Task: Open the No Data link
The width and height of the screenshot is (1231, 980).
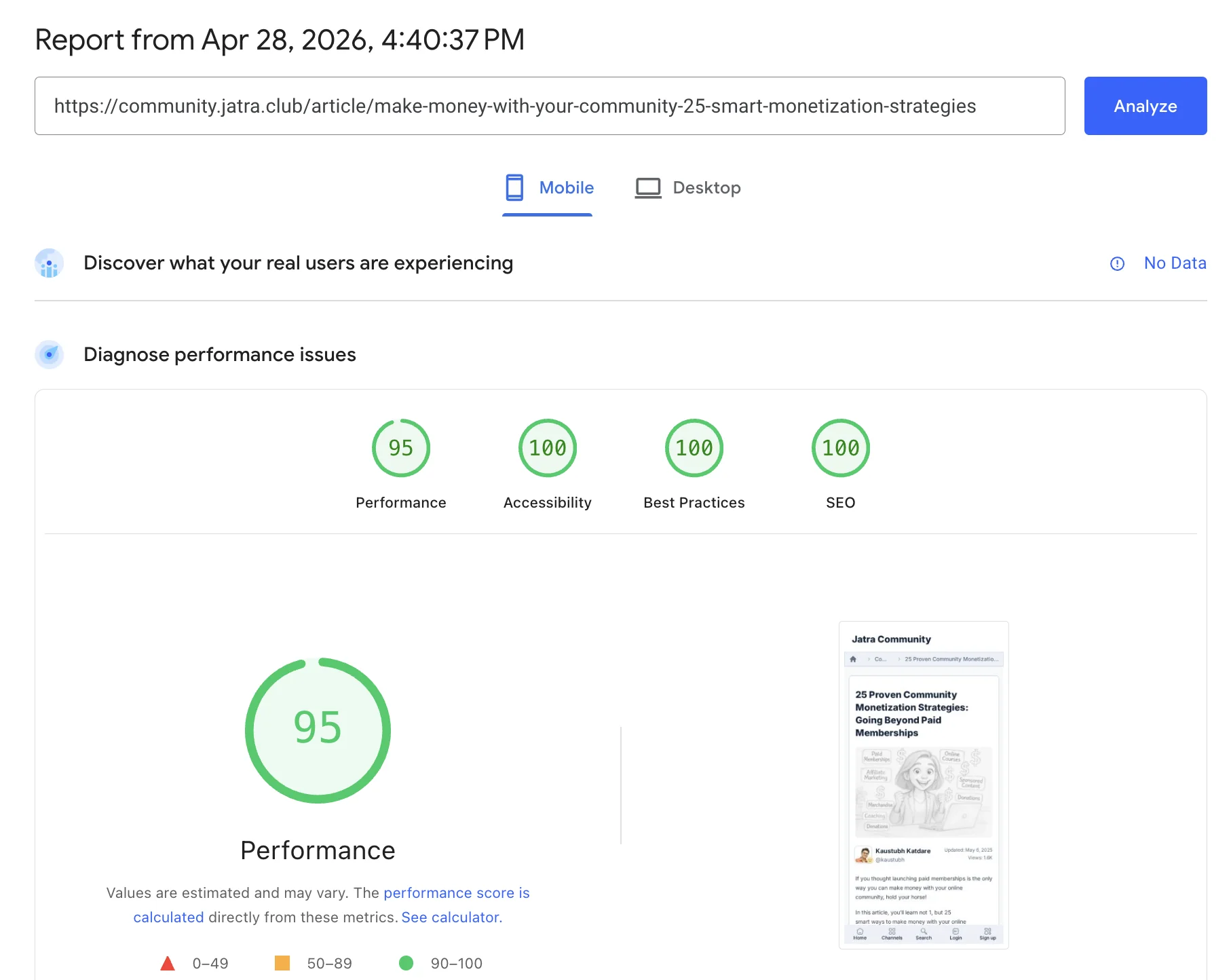Action: (1175, 263)
